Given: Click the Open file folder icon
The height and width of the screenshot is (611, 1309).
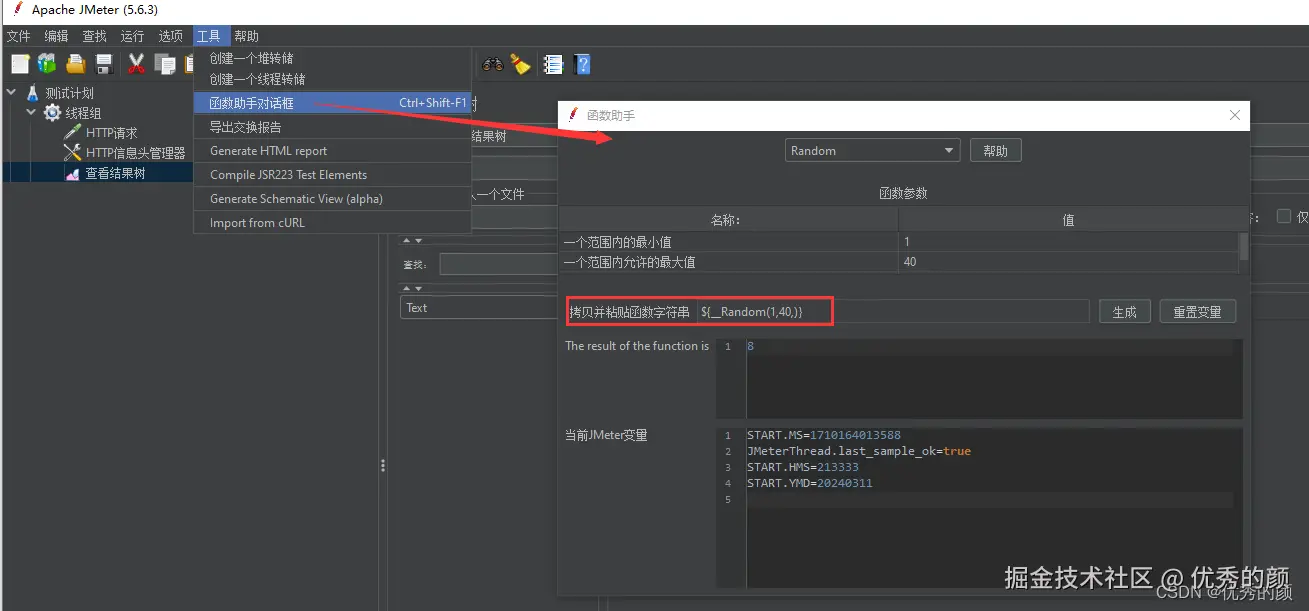Looking at the screenshot, I should 76,64.
